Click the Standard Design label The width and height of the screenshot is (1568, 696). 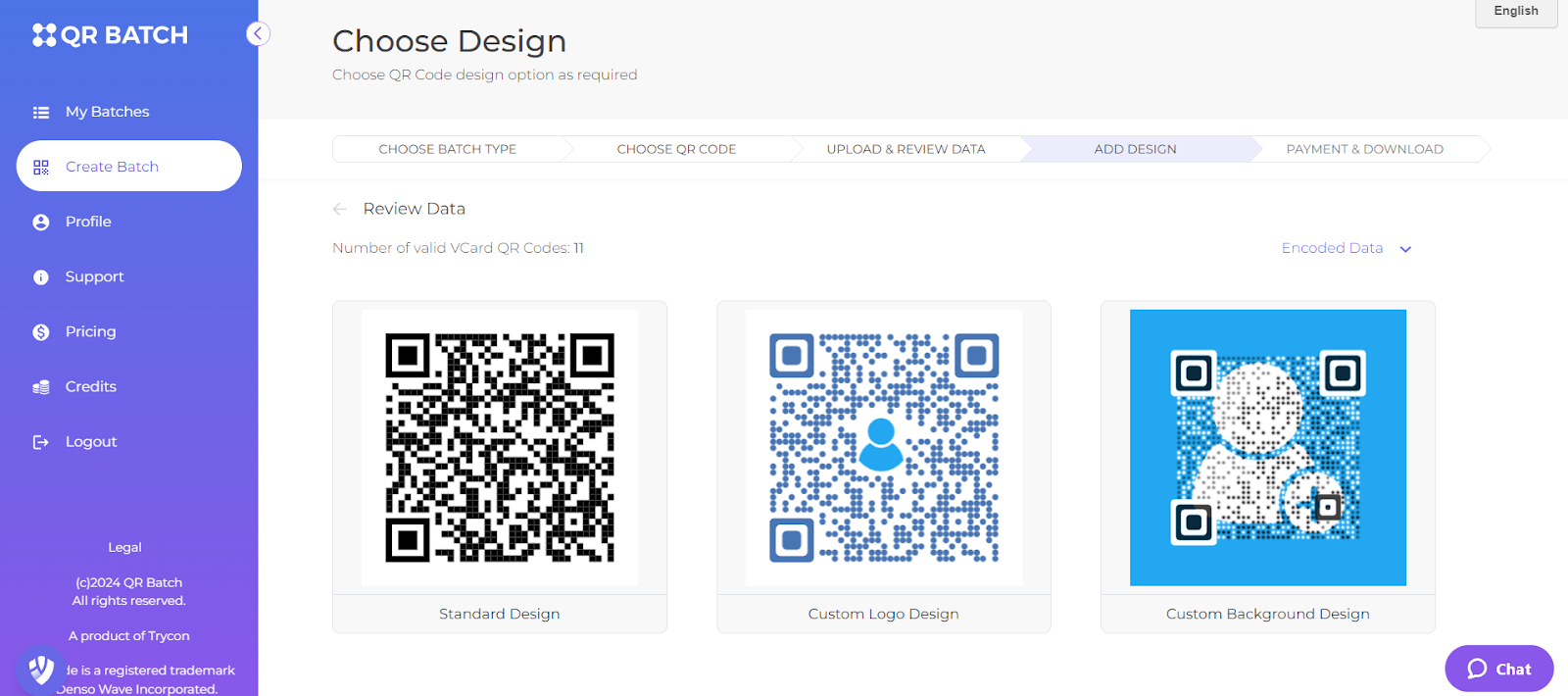point(500,614)
